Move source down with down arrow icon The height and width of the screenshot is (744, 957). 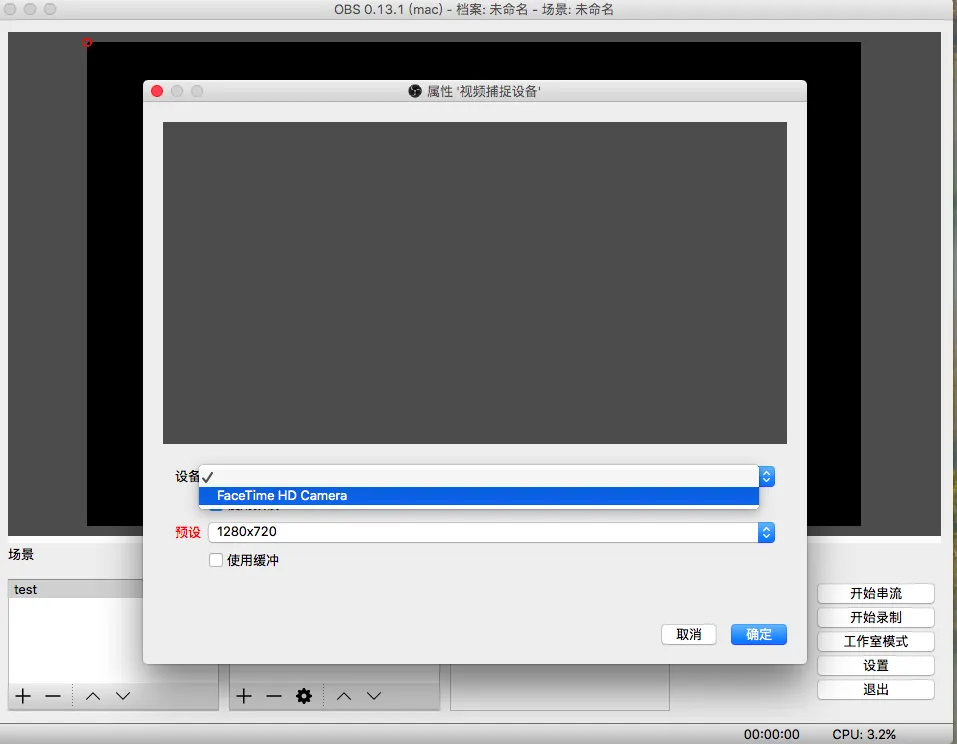pyautogui.click(x=375, y=696)
